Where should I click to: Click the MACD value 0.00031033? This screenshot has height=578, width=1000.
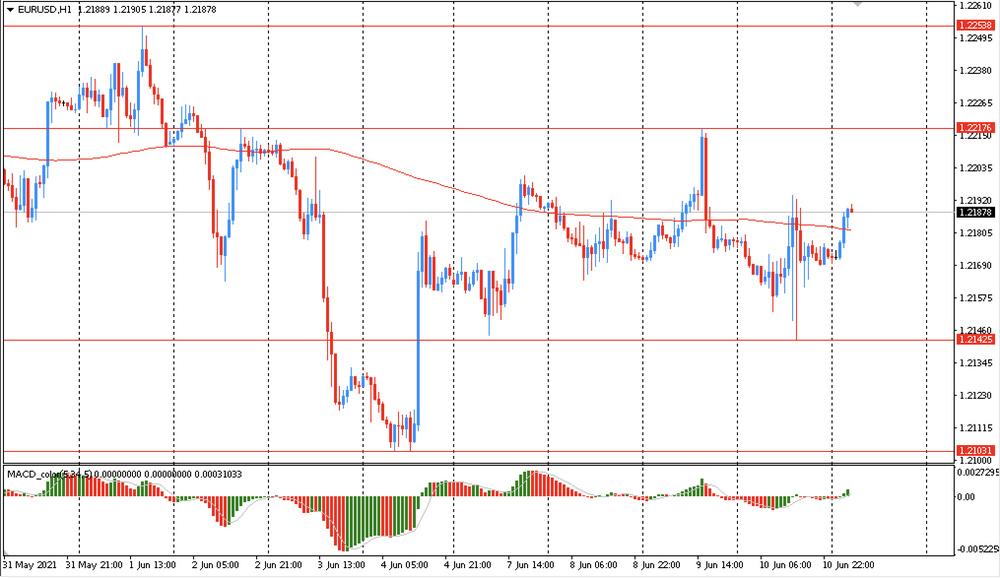pyautogui.click(x=217, y=474)
